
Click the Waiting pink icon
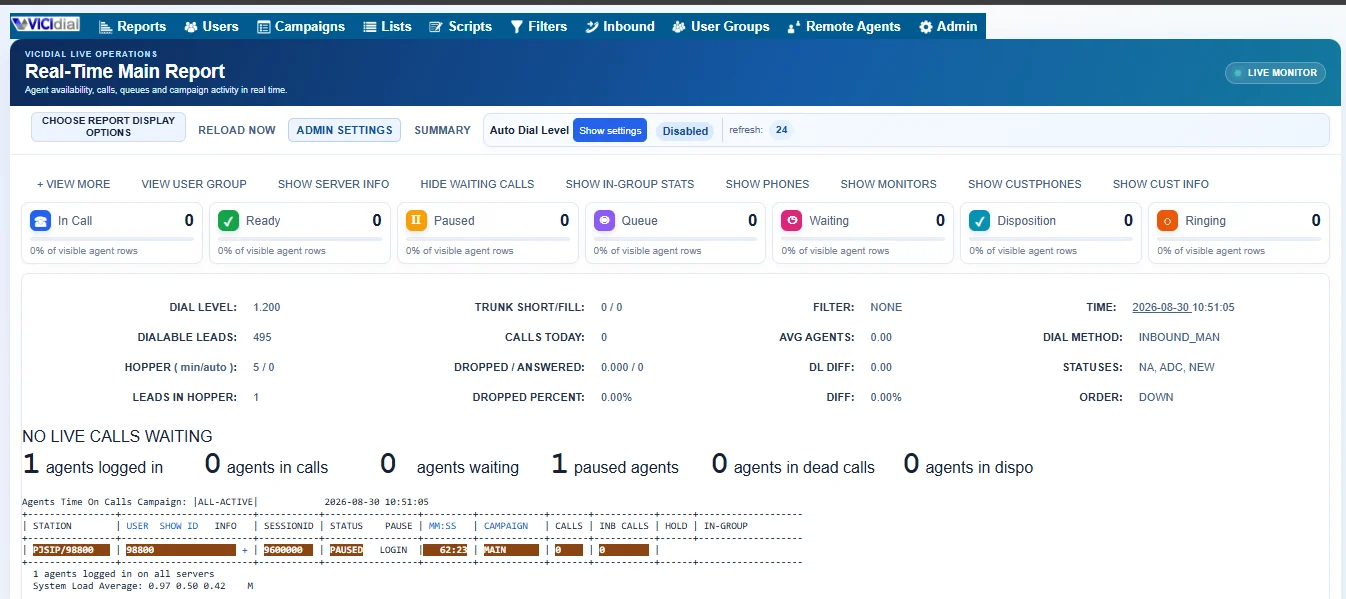[792, 221]
